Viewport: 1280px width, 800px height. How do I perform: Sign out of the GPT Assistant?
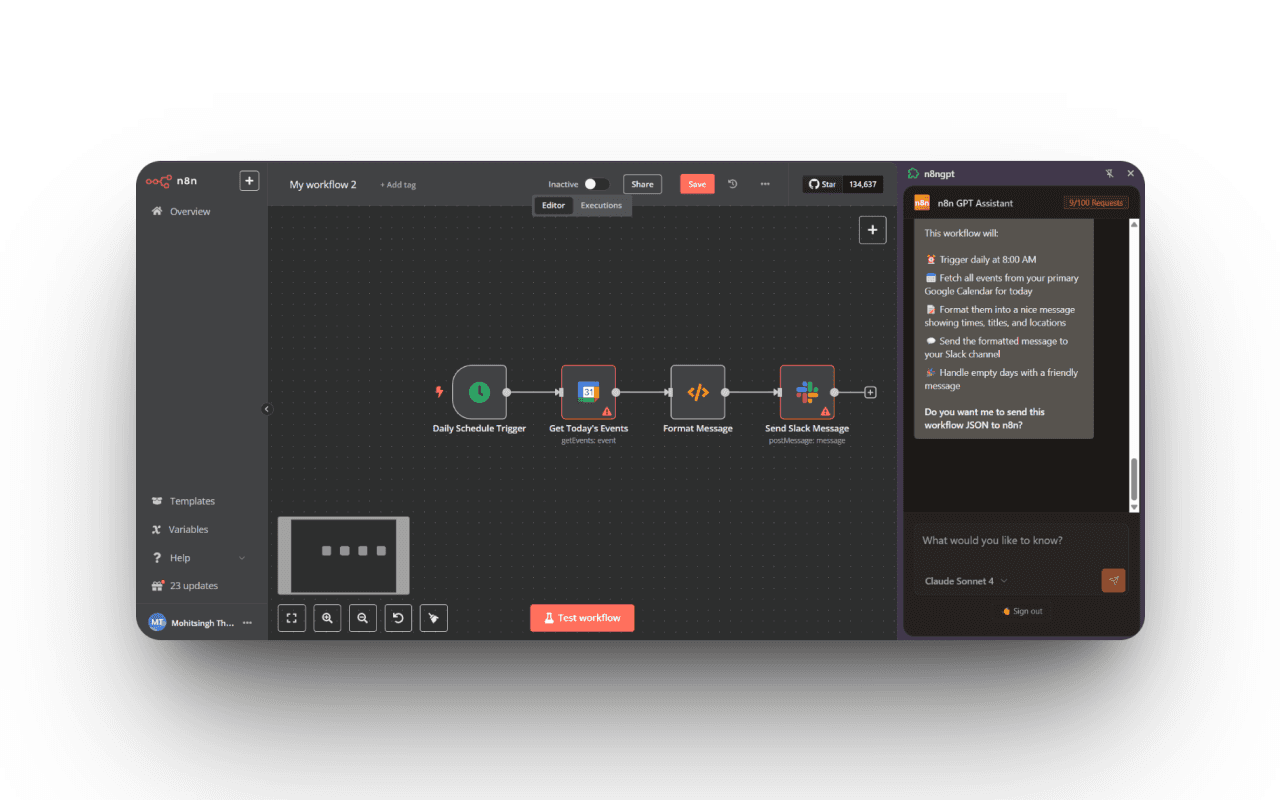pyautogui.click(x=1022, y=610)
